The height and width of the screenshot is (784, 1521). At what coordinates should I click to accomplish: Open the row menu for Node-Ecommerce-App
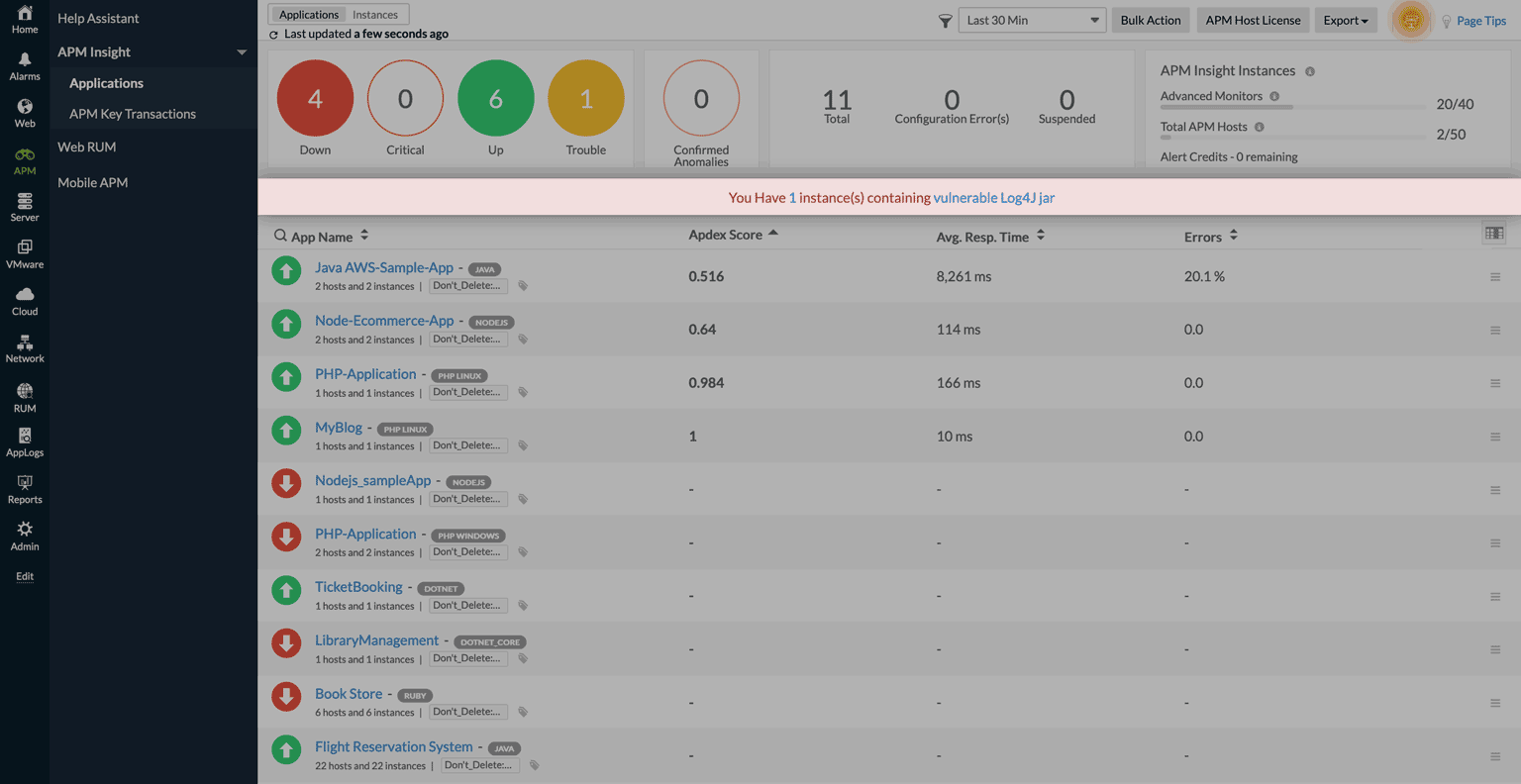(1495, 331)
